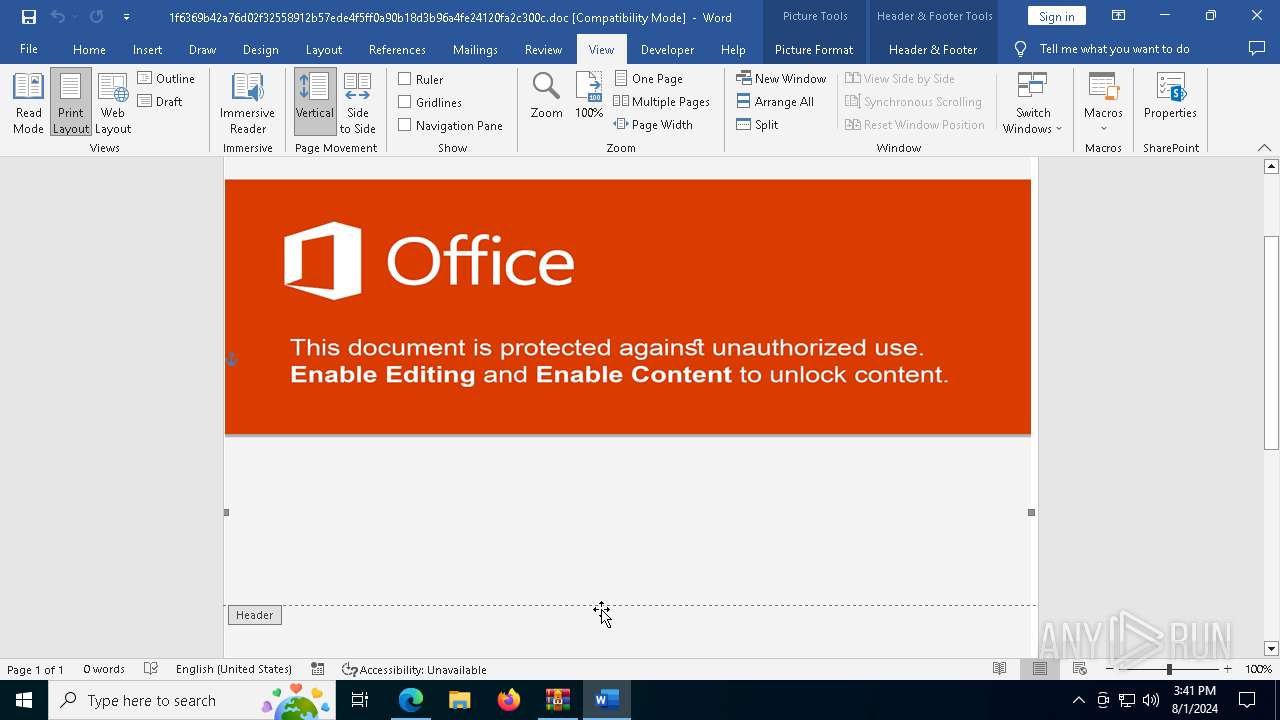Open the Developer tab

667,49
